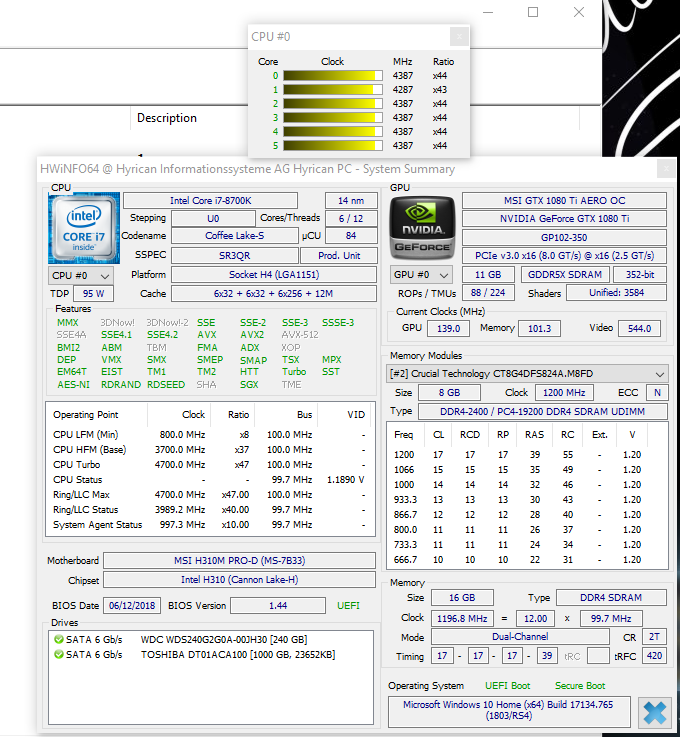The width and height of the screenshot is (680, 737).
Task: Click the 16 GB memory size field
Action: pos(462,597)
